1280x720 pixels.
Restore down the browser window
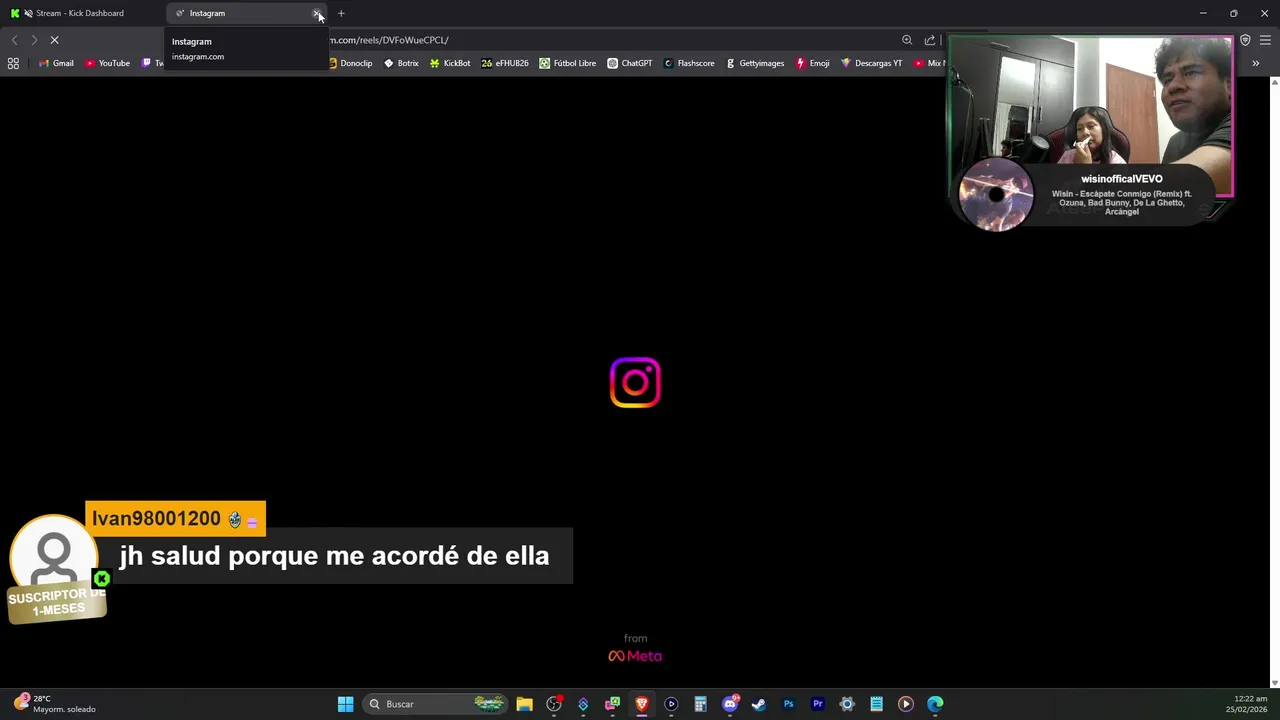coord(1234,13)
